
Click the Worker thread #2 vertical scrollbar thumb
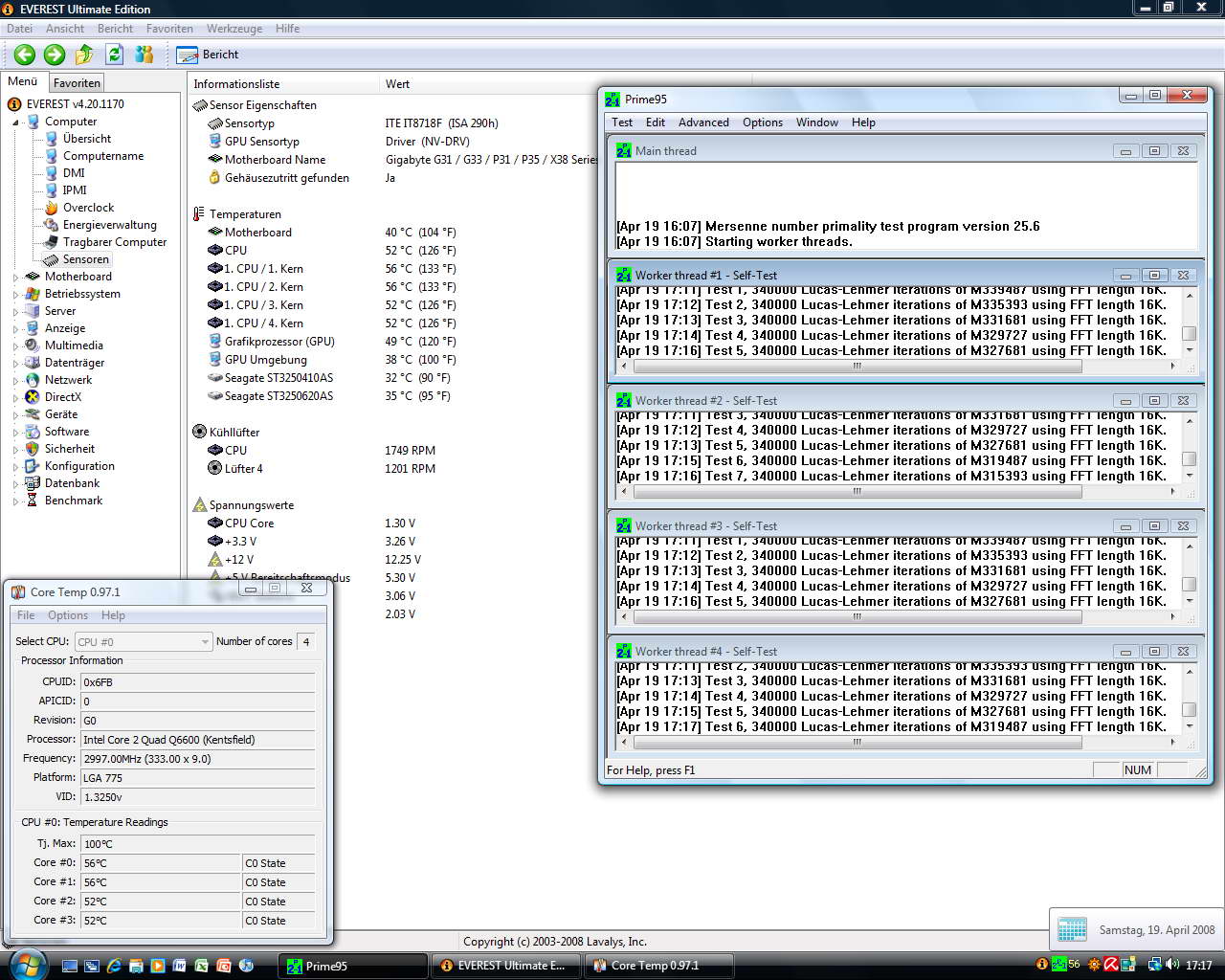click(1189, 459)
